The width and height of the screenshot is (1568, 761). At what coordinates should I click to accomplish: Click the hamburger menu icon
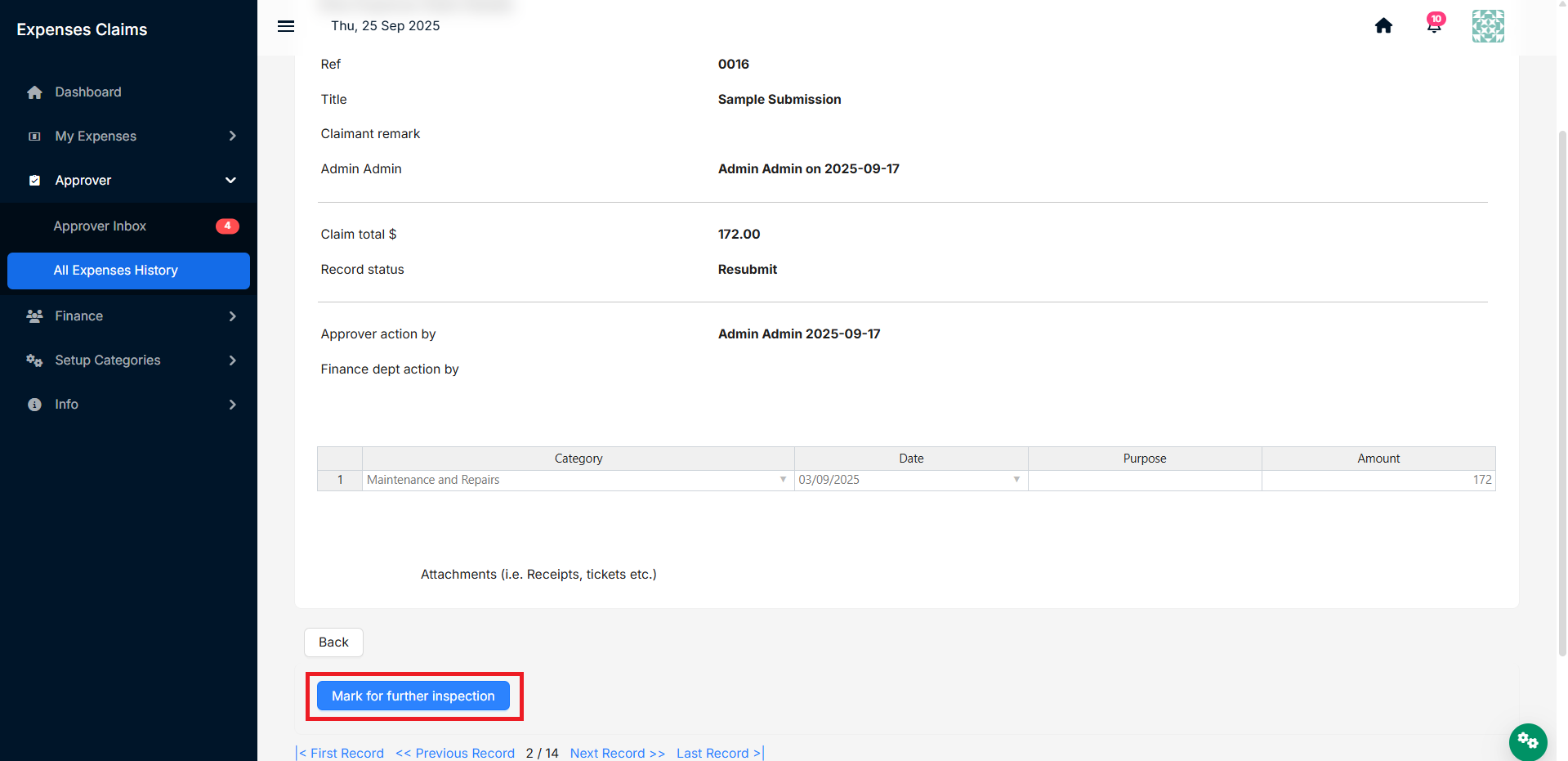(286, 26)
